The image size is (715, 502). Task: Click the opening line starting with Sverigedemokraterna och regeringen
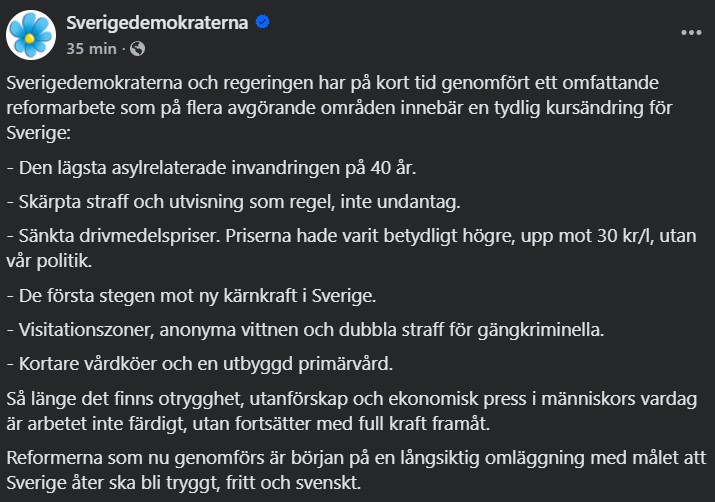point(332,83)
